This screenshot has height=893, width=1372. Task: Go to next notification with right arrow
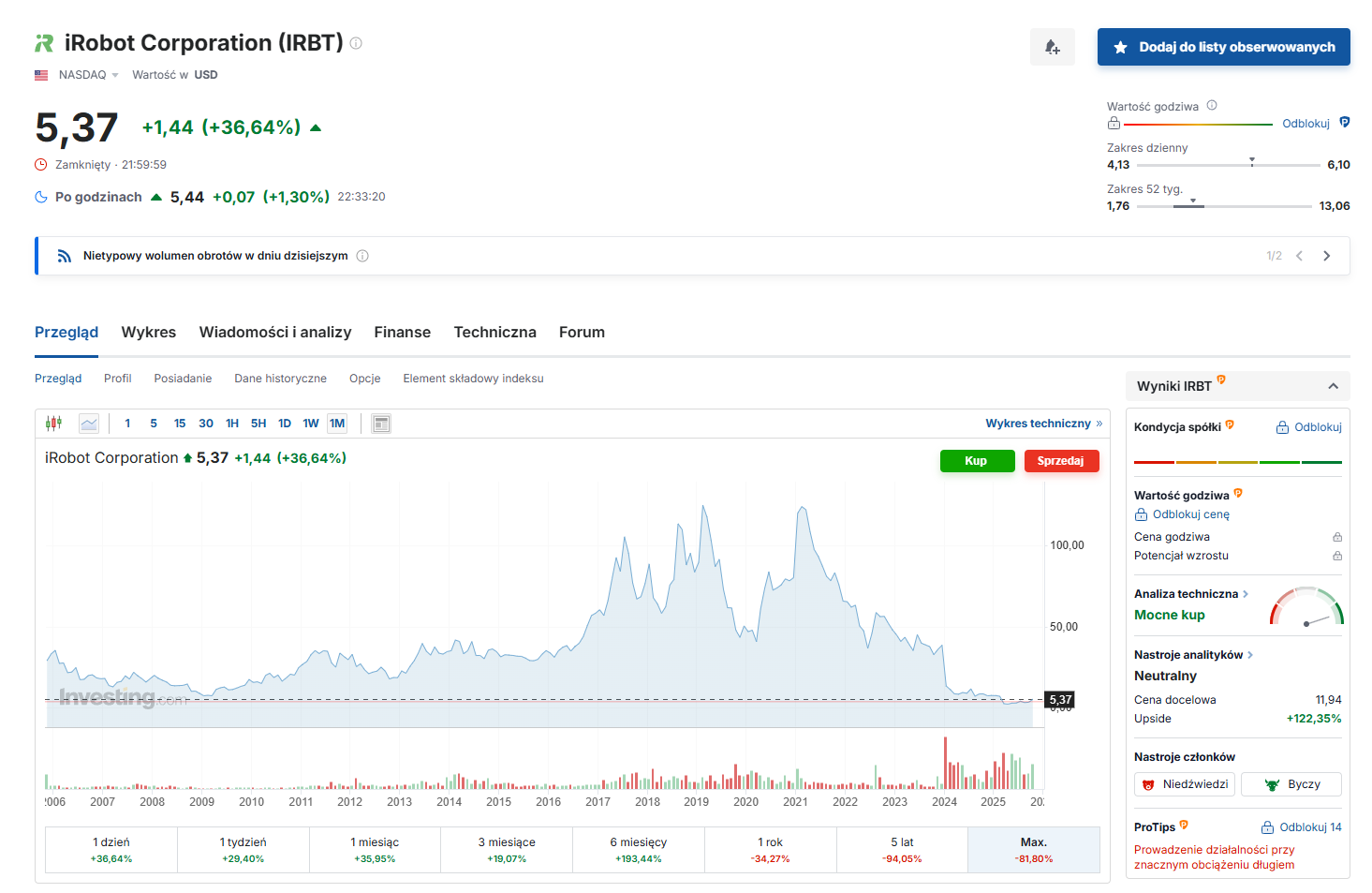(x=1326, y=256)
